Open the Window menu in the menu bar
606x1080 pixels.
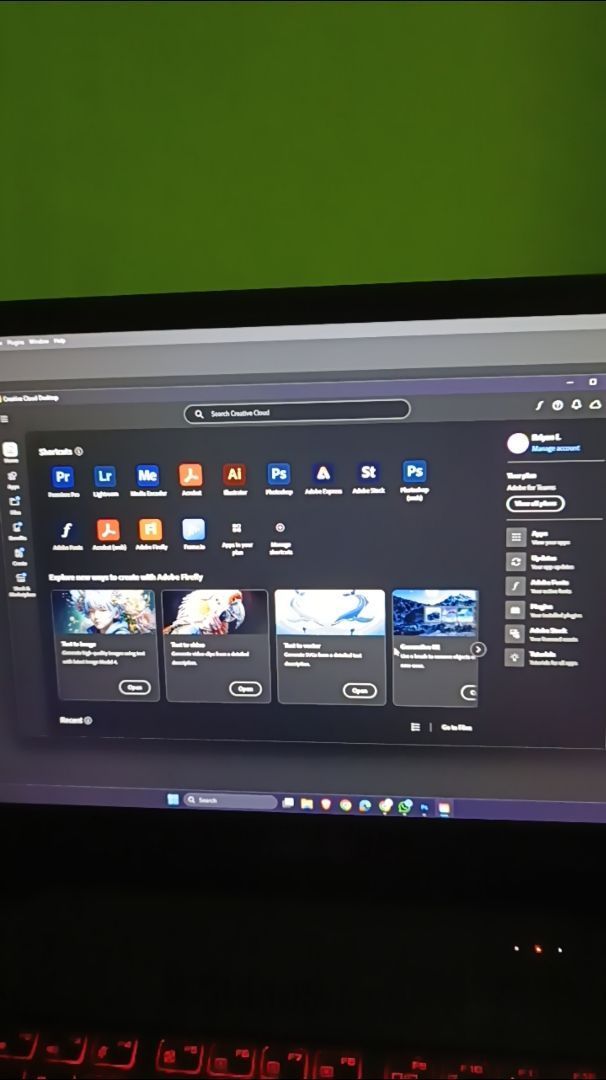[x=38, y=342]
